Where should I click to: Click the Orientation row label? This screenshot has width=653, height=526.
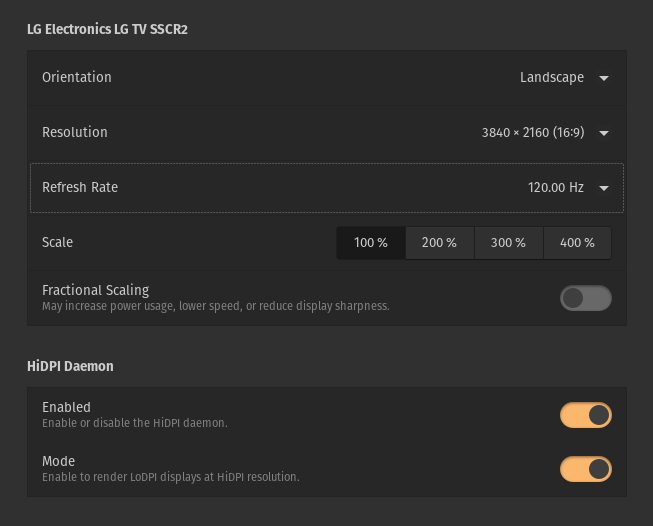(77, 78)
